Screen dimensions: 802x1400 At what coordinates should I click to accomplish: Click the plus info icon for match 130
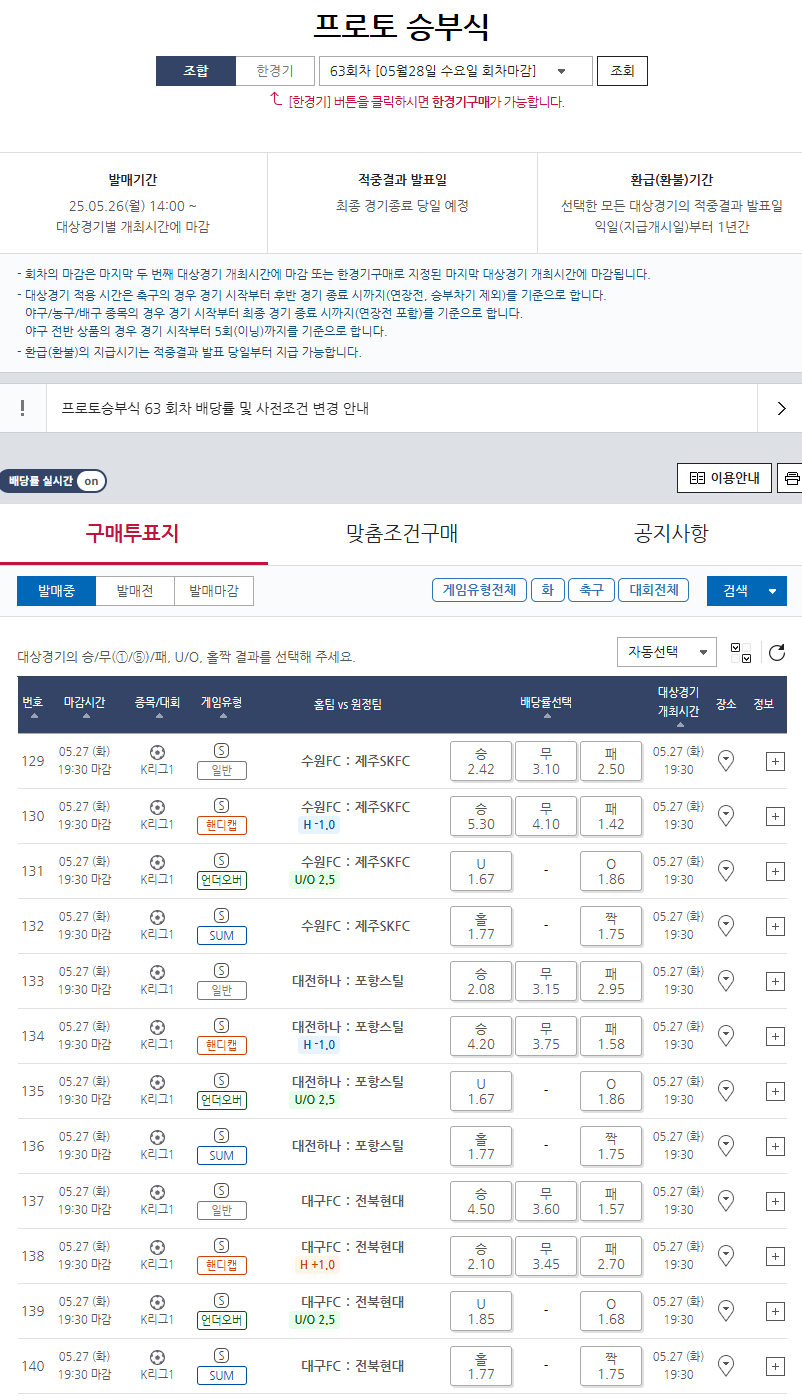coord(775,816)
